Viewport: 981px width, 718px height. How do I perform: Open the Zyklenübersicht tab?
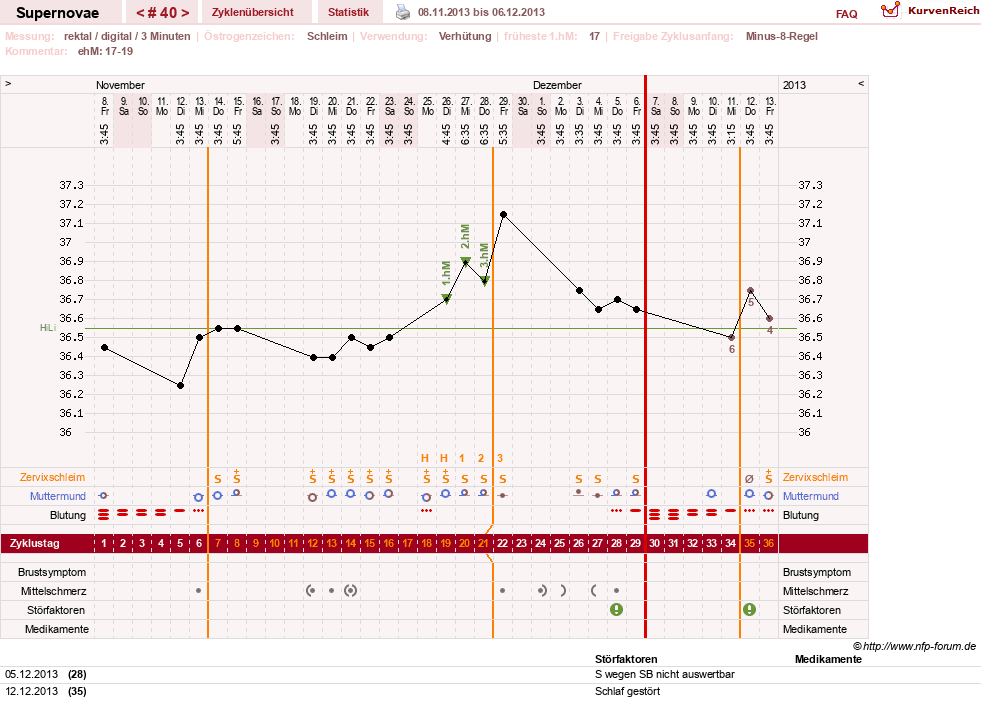(x=253, y=12)
